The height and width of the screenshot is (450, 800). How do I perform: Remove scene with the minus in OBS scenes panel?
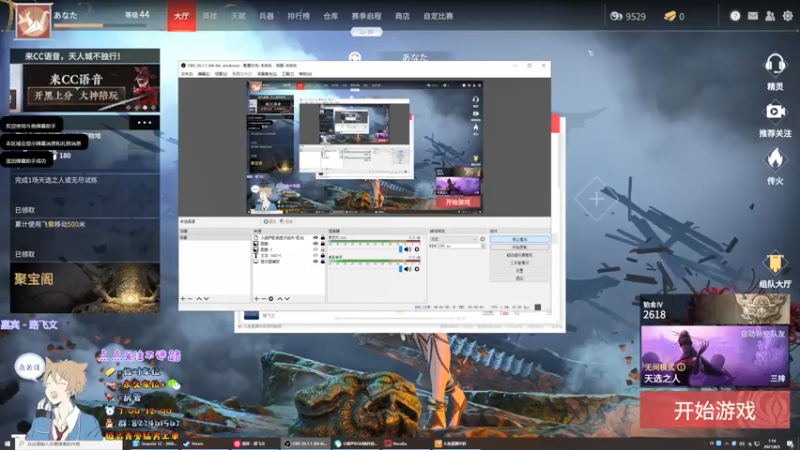(x=190, y=298)
